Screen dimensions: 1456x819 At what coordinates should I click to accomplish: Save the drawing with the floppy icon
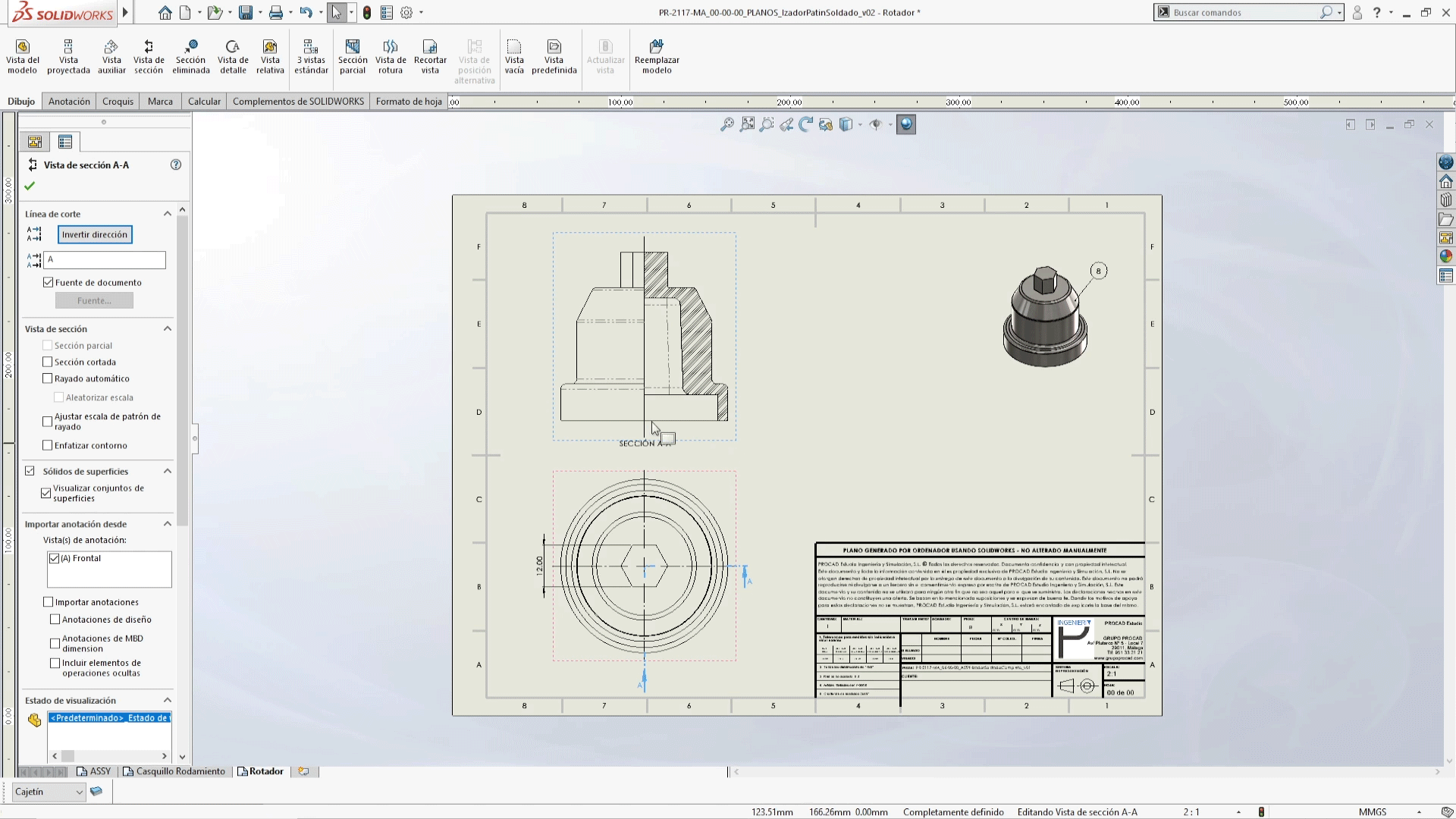click(x=245, y=13)
